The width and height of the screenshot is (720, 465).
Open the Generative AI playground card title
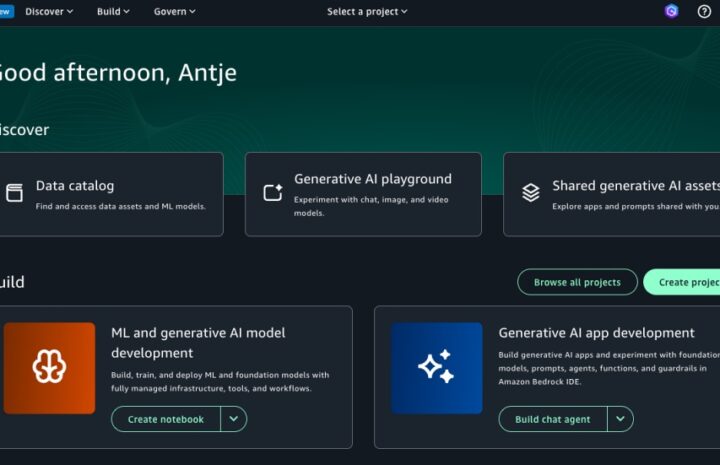(373, 179)
